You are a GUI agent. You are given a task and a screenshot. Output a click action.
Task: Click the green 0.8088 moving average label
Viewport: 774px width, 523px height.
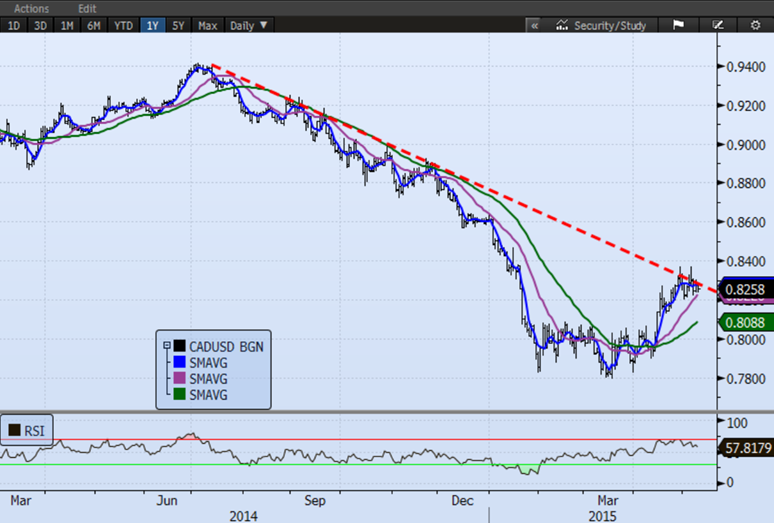click(745, 322)
